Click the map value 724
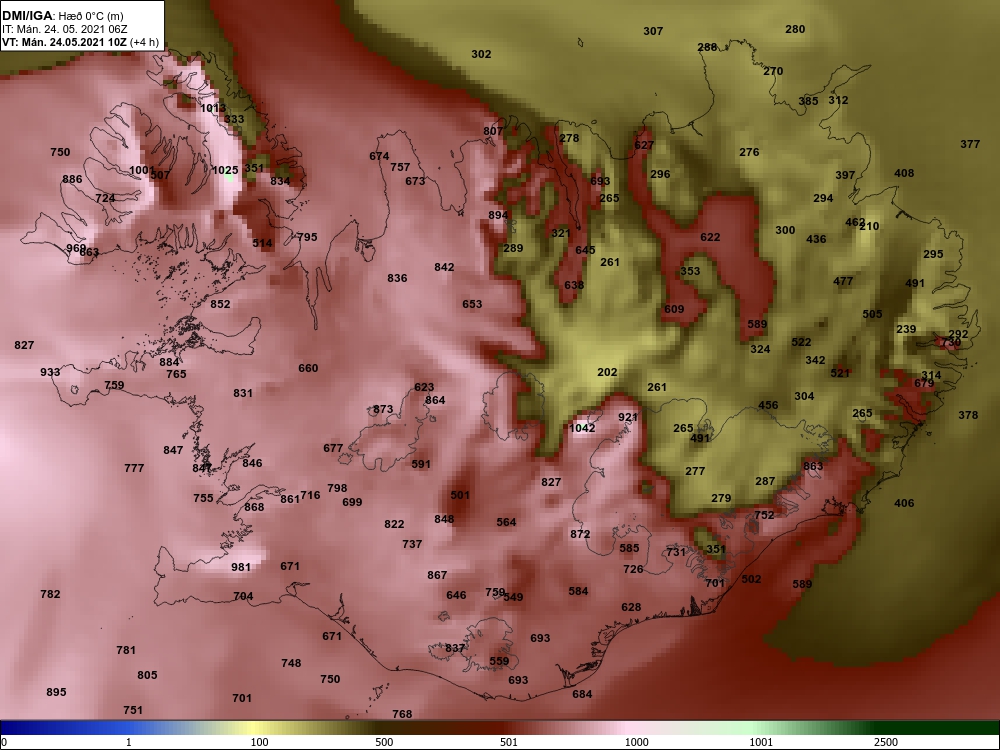 [105, 198]
